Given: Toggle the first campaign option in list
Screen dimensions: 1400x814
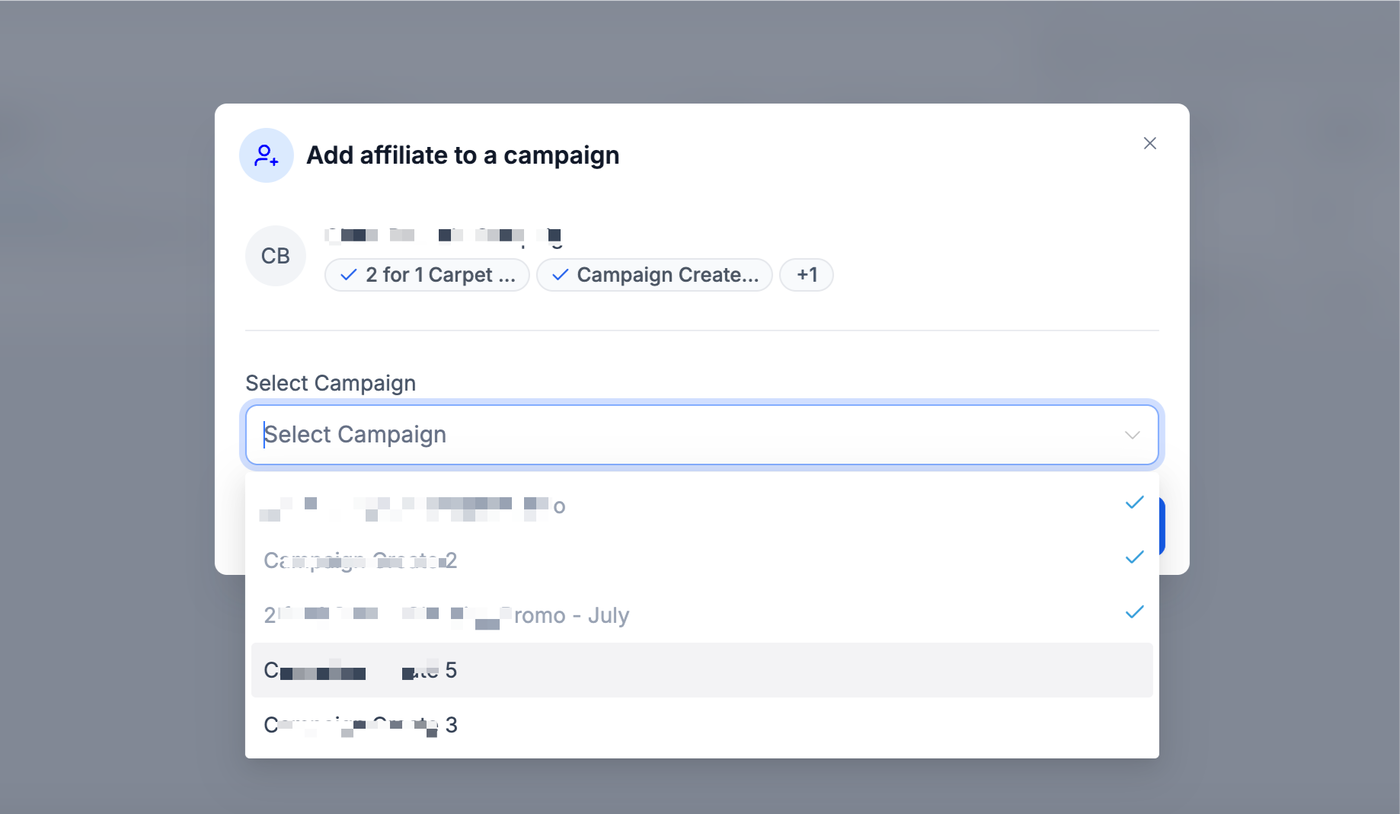Looking at the screenshot, I should [414, 506].
